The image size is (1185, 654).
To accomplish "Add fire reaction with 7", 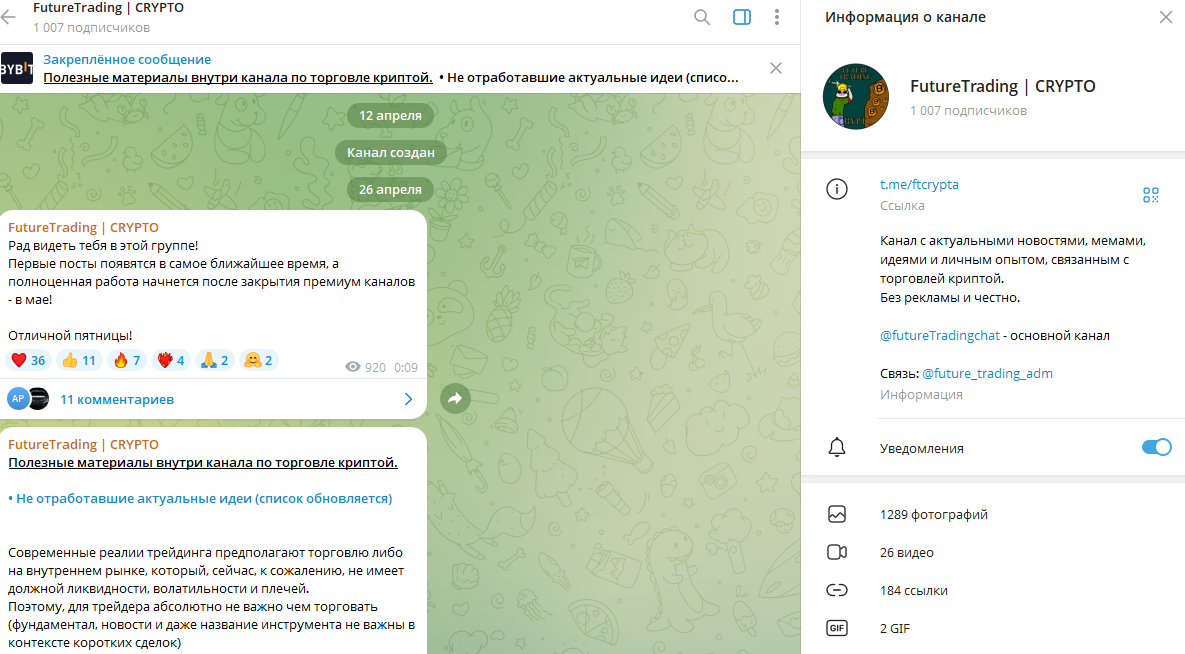I will click(126, 361).
